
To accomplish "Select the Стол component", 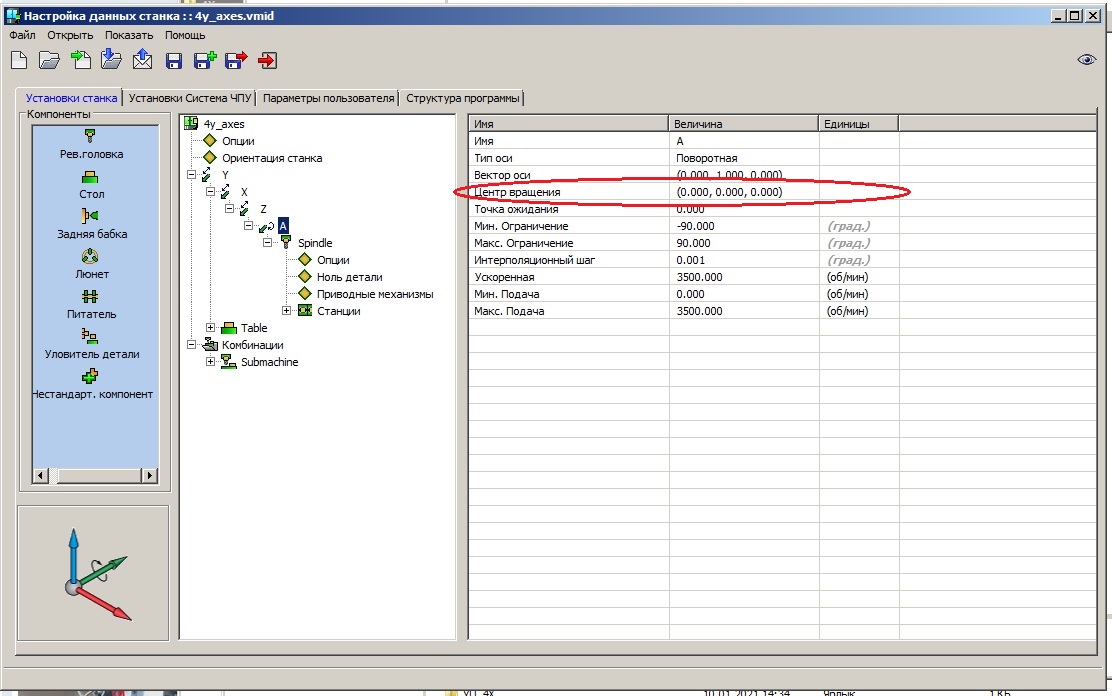I will (x=91, y=185).
